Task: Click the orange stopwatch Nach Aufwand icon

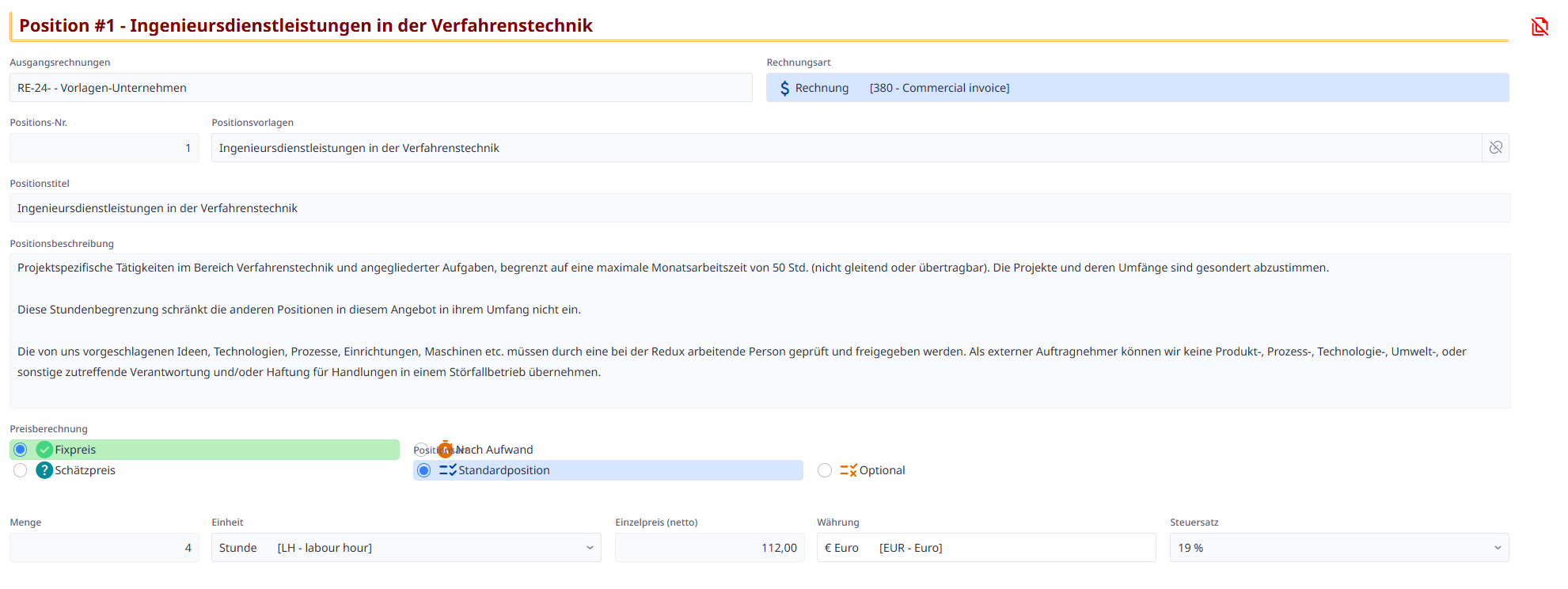Action: coord(446,450)
